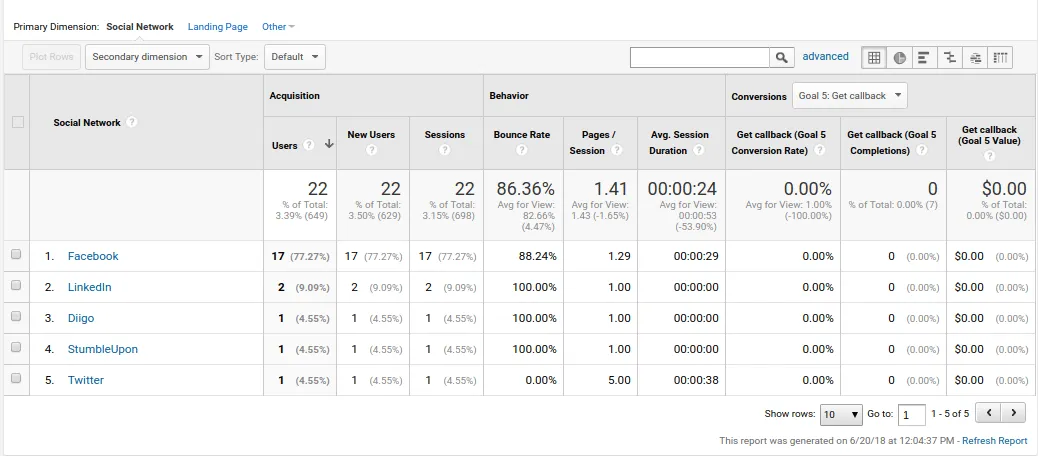Viewport: 1038px width, 456px height.
Task: Check the Twitter row checkbox
Action: click(17, 378)
